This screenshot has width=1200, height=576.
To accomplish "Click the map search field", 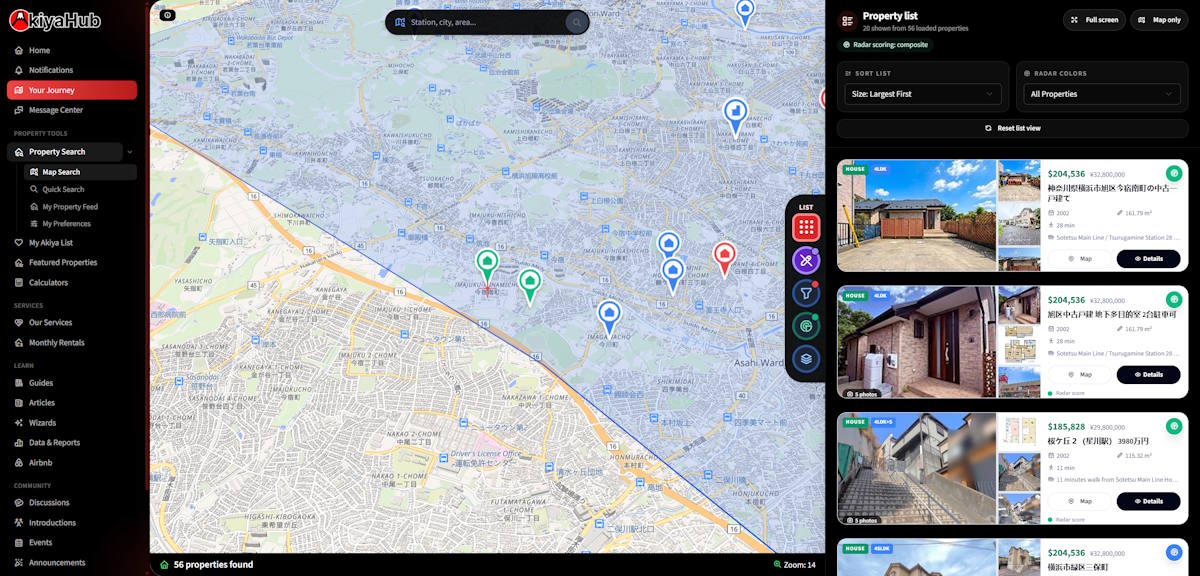I will (x=485, y=22).
